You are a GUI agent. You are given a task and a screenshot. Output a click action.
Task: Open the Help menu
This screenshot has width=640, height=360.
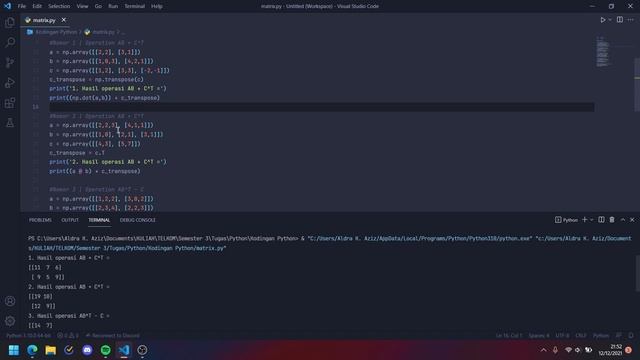click(157, 6)
